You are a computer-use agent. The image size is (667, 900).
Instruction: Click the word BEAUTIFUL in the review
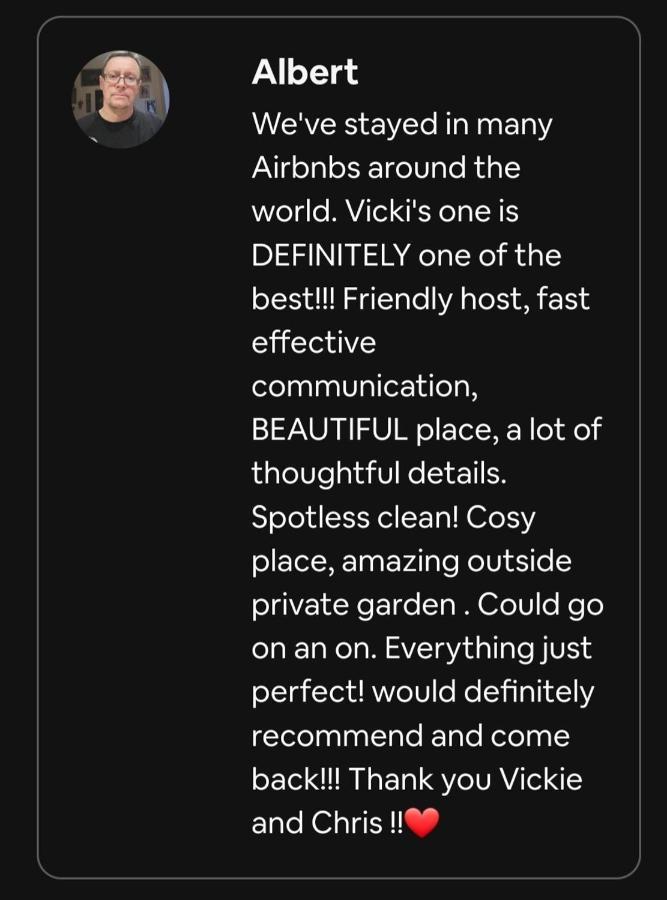click(x=329, y=429)
